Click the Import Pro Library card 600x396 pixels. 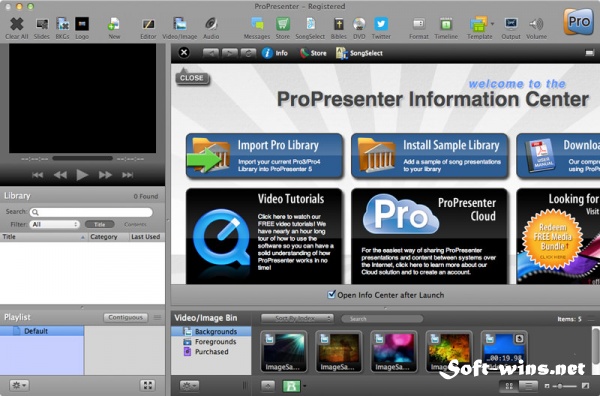click(264, 156)
